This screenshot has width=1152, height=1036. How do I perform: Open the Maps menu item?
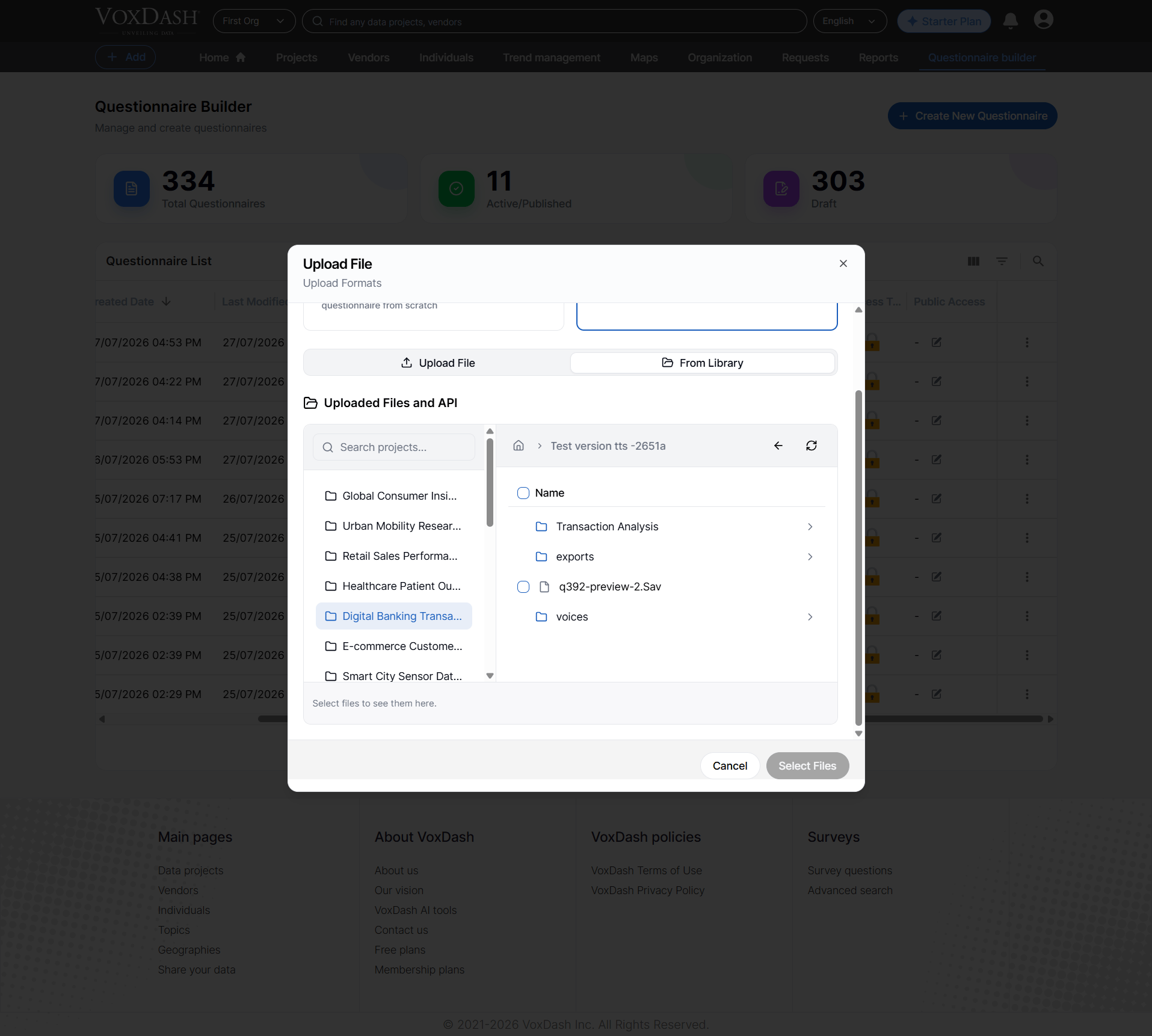pos(644,58)
